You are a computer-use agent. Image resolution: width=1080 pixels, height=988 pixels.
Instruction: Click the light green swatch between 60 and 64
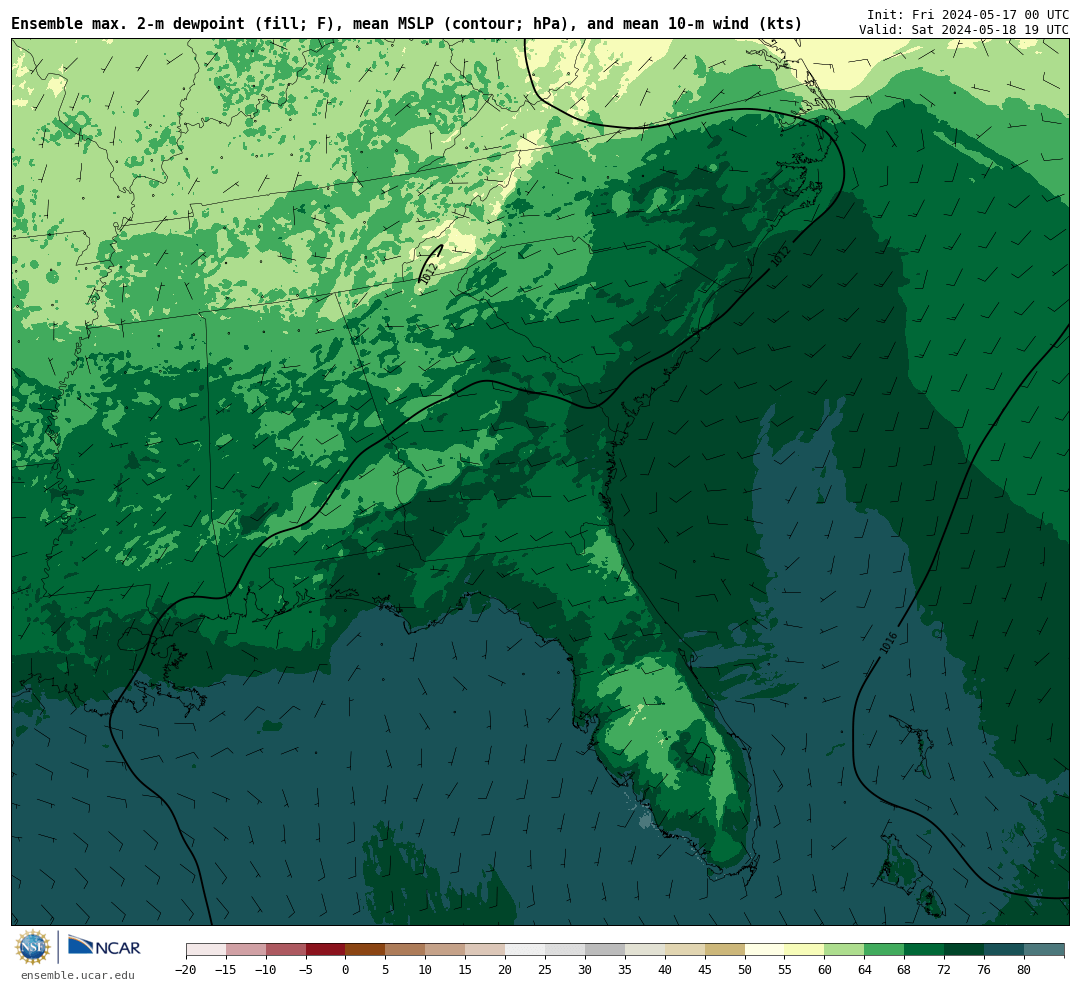(x=844, y=950)
